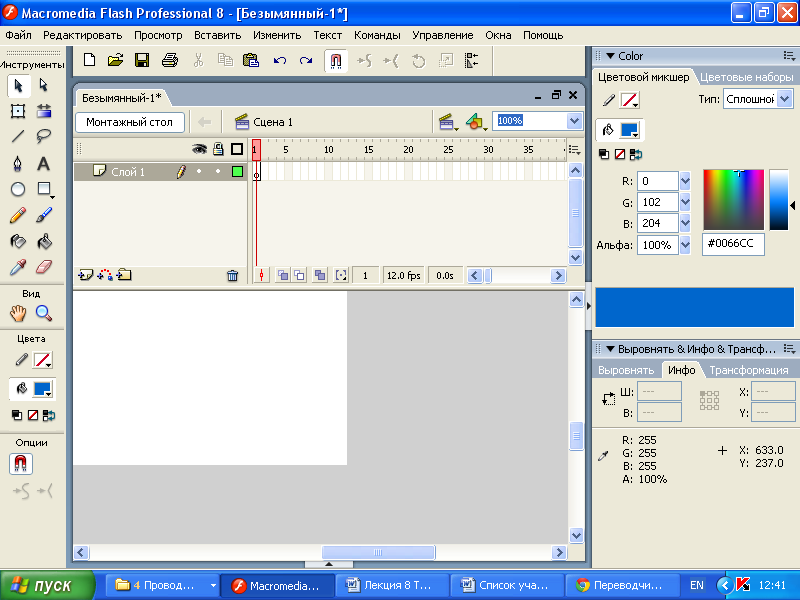Select the Paint Bucket tool
The width and height of the screenshot is (800, 600).
tap(44, 241)
